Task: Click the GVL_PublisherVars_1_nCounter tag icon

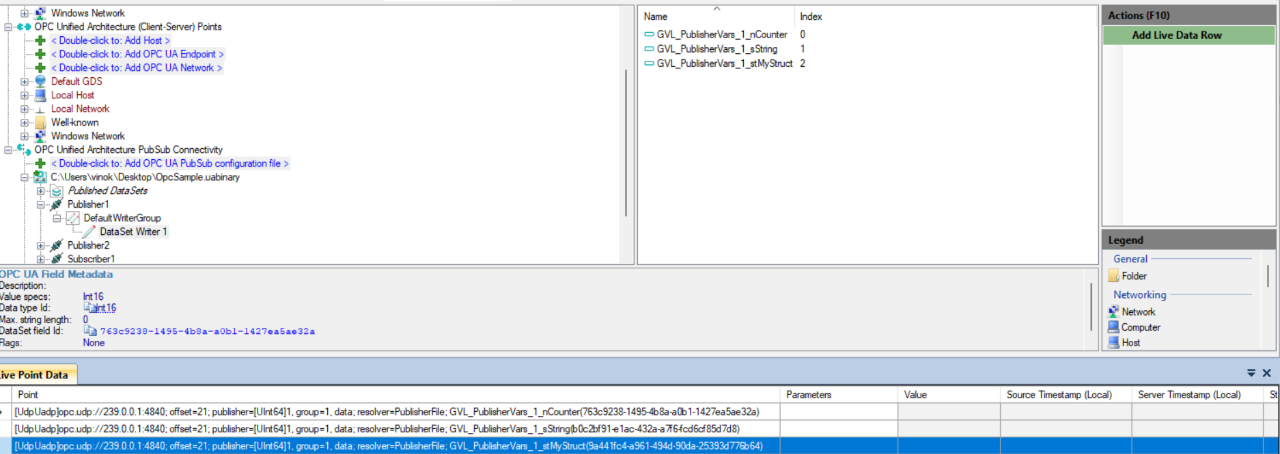Action: point(649,35)
